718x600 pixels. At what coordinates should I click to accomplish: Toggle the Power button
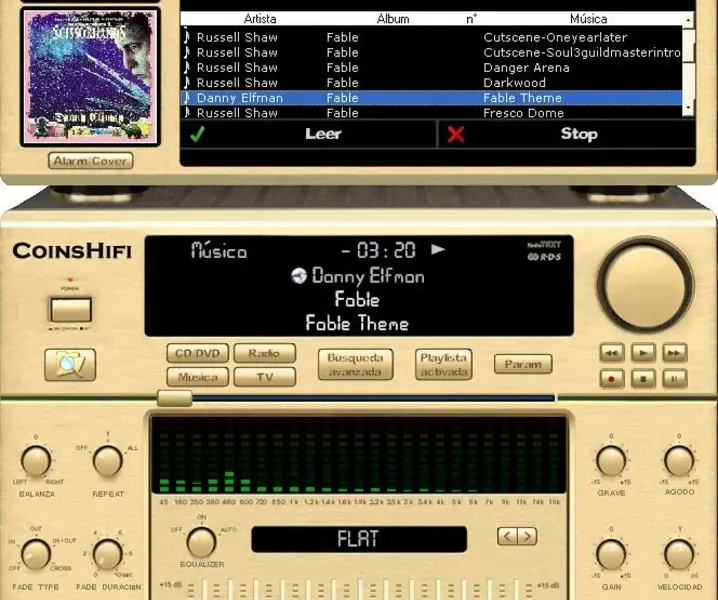(71, 310)
